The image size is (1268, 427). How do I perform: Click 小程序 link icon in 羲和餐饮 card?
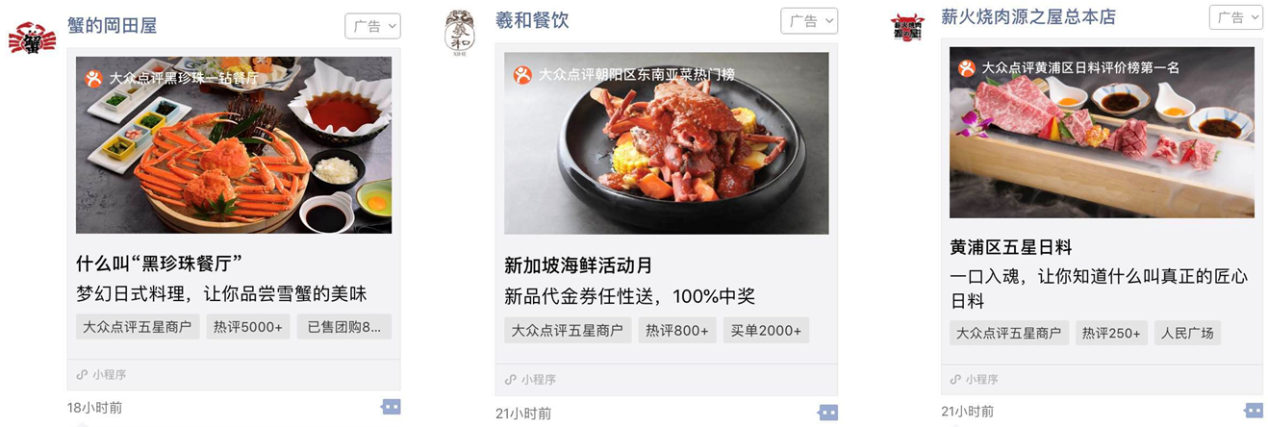510,380
